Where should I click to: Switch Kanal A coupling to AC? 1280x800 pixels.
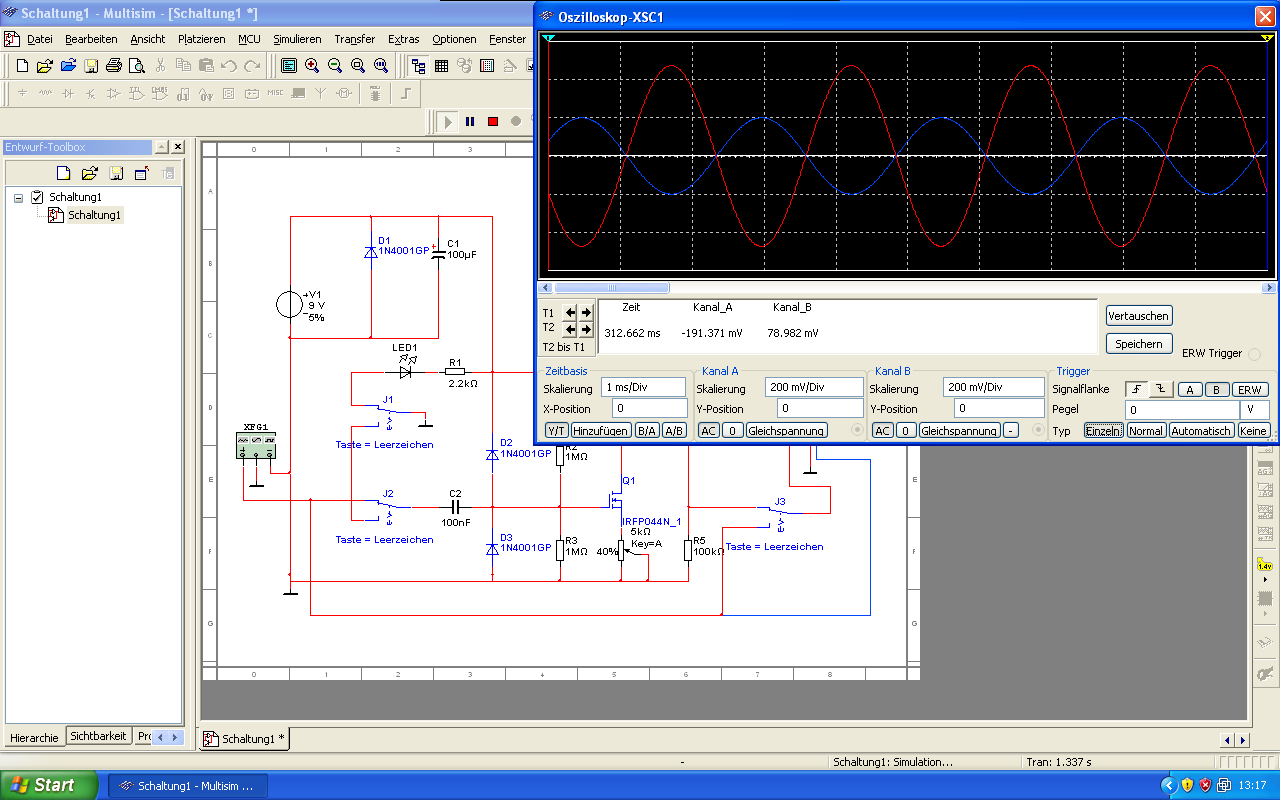click(708, 431)
